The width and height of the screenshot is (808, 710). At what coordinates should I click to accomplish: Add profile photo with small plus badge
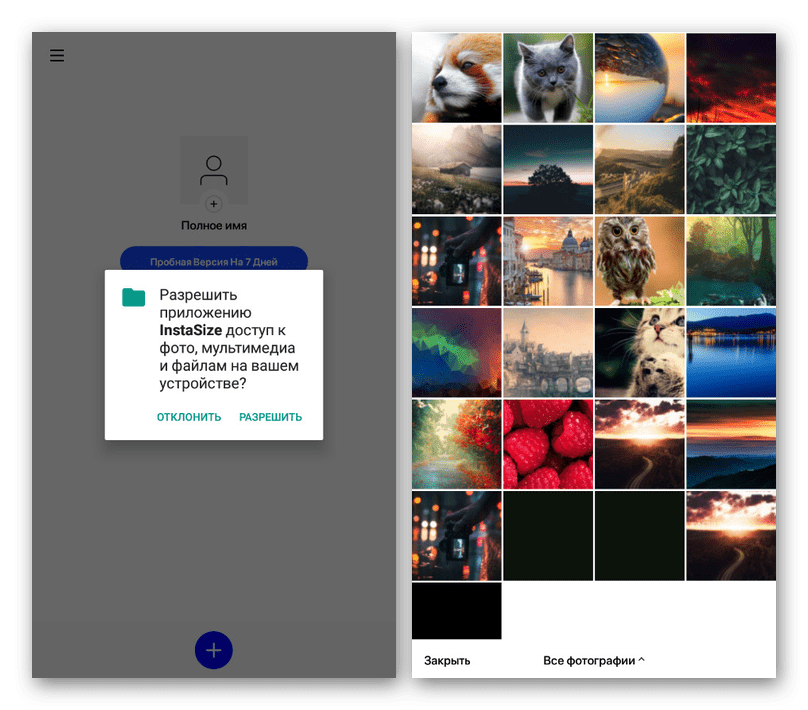tap(214, 204)
